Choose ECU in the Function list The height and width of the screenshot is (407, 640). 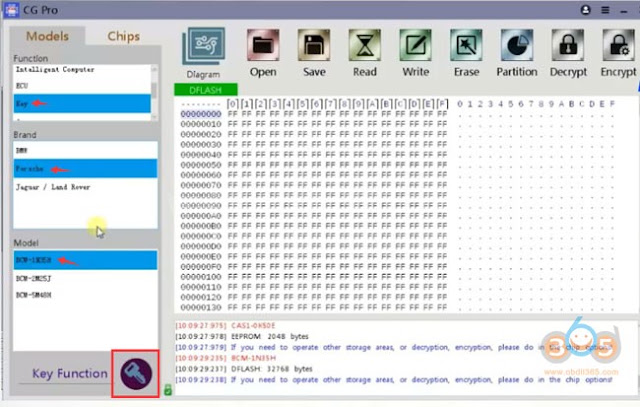pyautogui.click(x=82, y=86)
